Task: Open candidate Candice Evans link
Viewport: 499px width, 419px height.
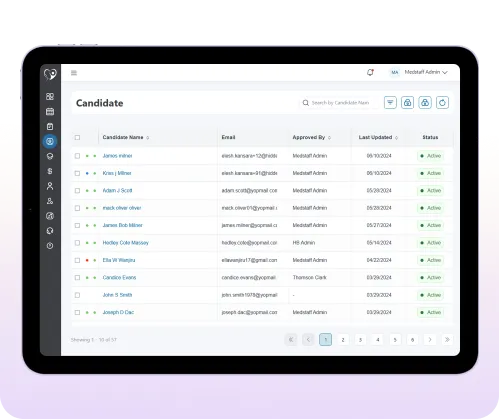Action: (x=119, y=277)
